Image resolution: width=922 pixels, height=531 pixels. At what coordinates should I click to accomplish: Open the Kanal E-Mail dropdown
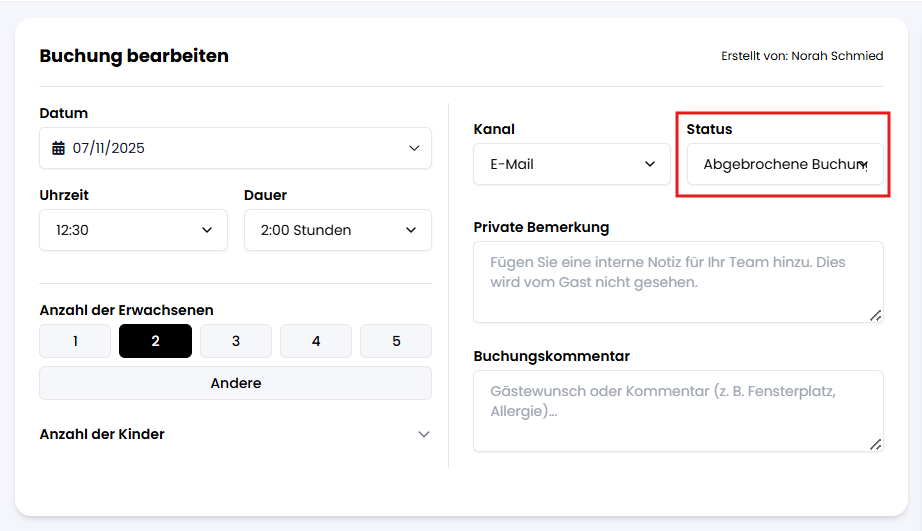pyautogui.click(x=571, y=164)
